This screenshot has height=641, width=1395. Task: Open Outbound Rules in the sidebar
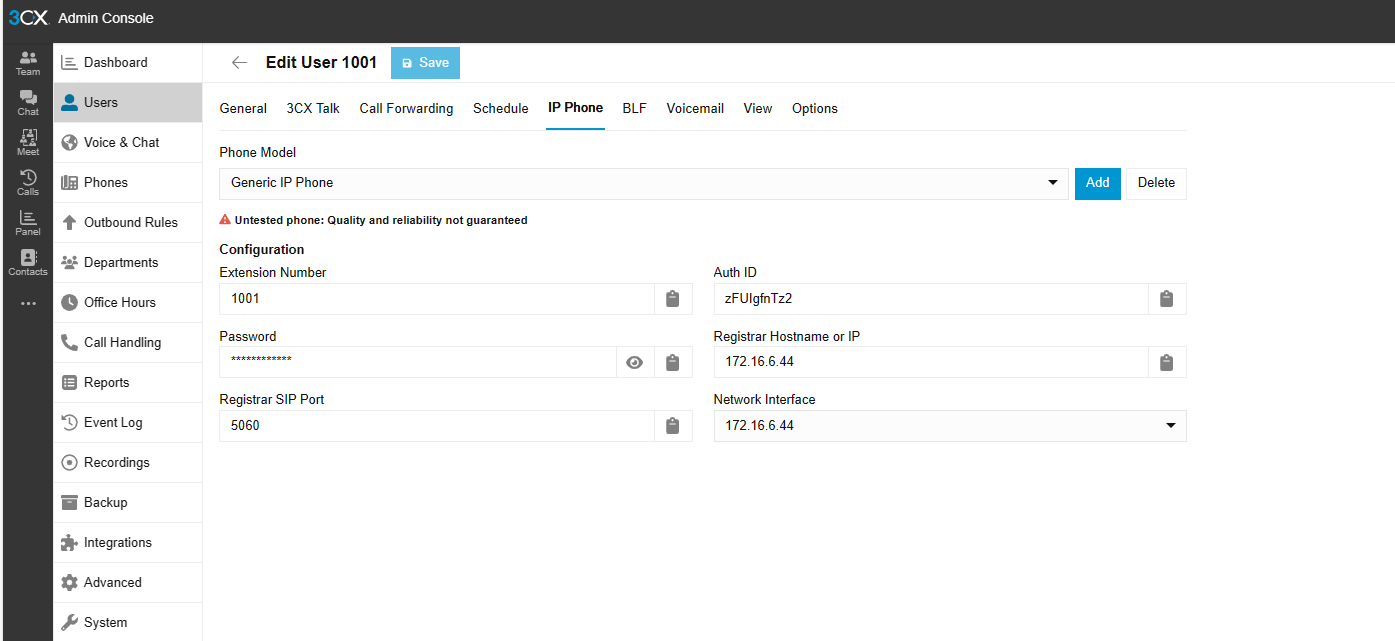point(128,222)
